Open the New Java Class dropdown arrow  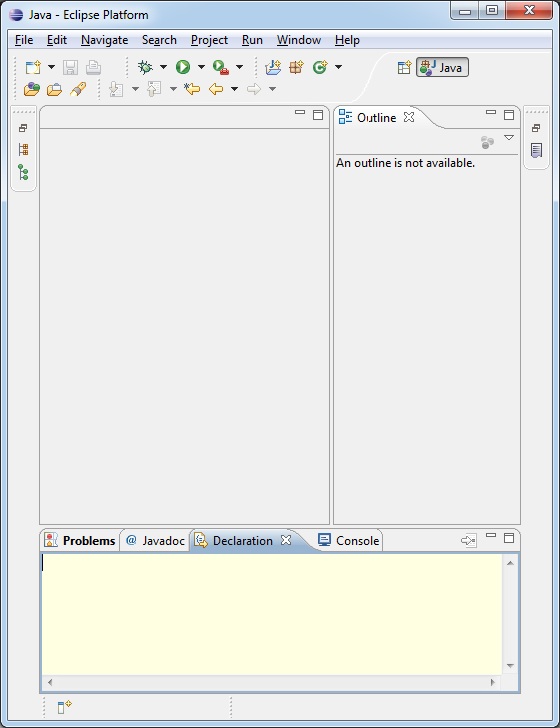click(339, 67)
